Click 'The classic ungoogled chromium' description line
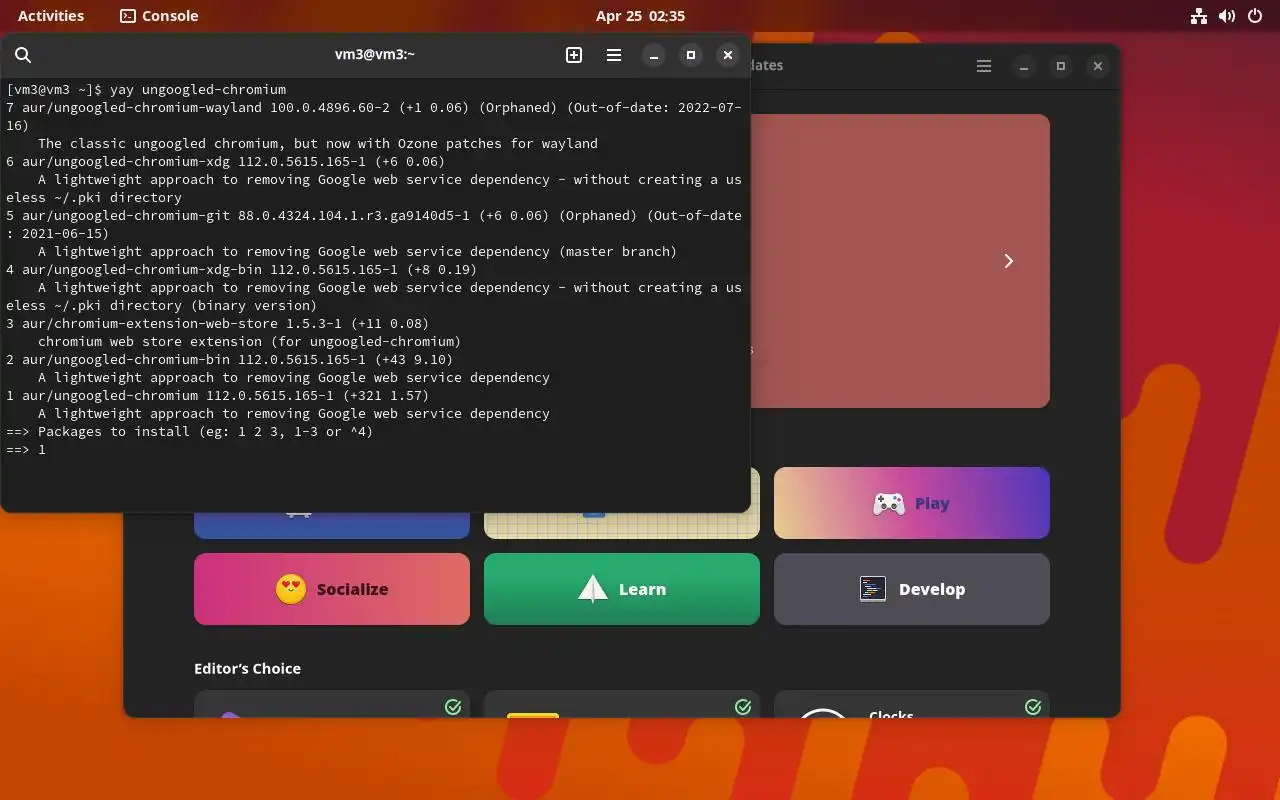The image size is (1280, 800). (318, 144)
